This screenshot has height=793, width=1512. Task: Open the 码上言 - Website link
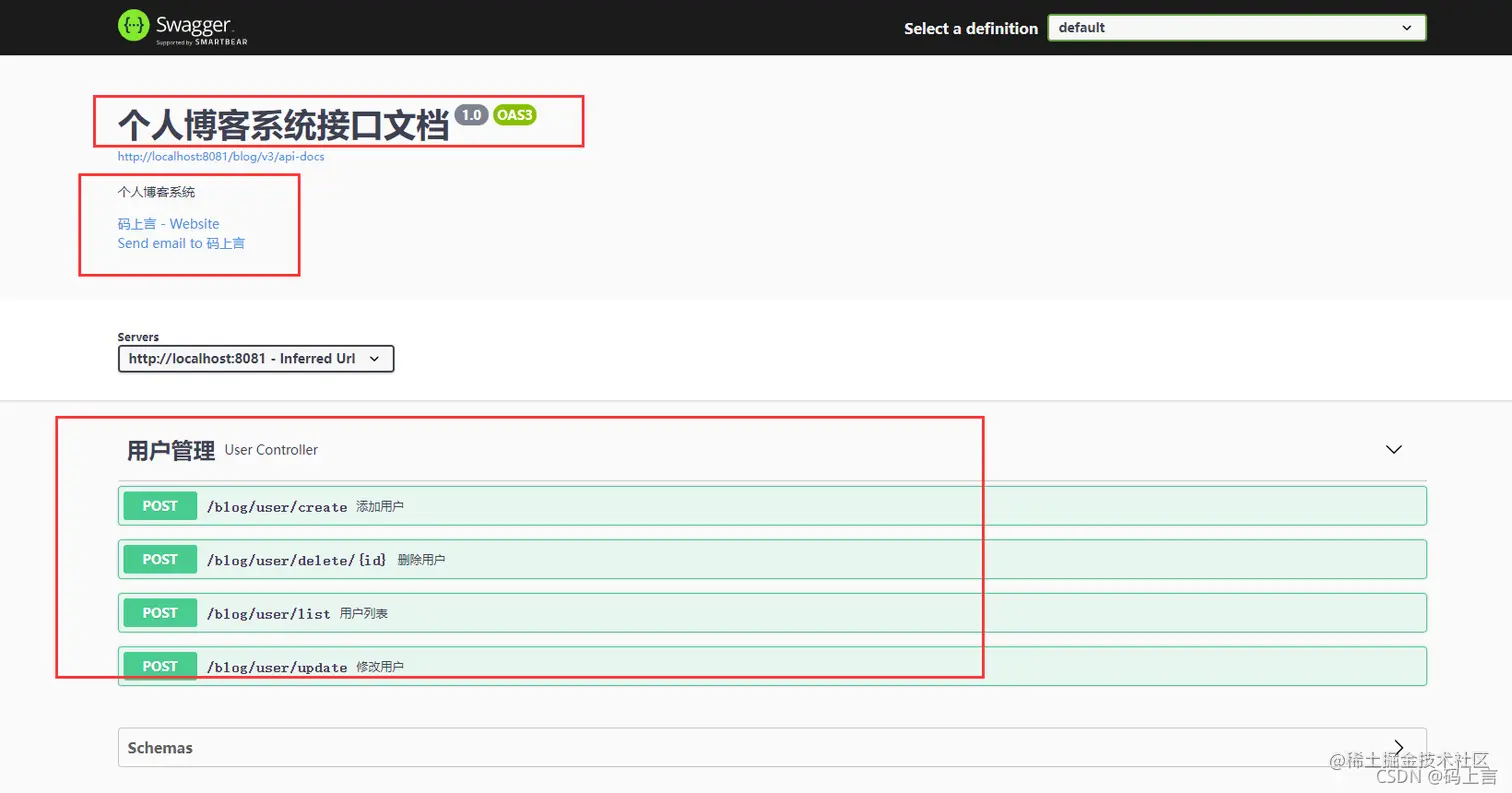tap(168, 224)
